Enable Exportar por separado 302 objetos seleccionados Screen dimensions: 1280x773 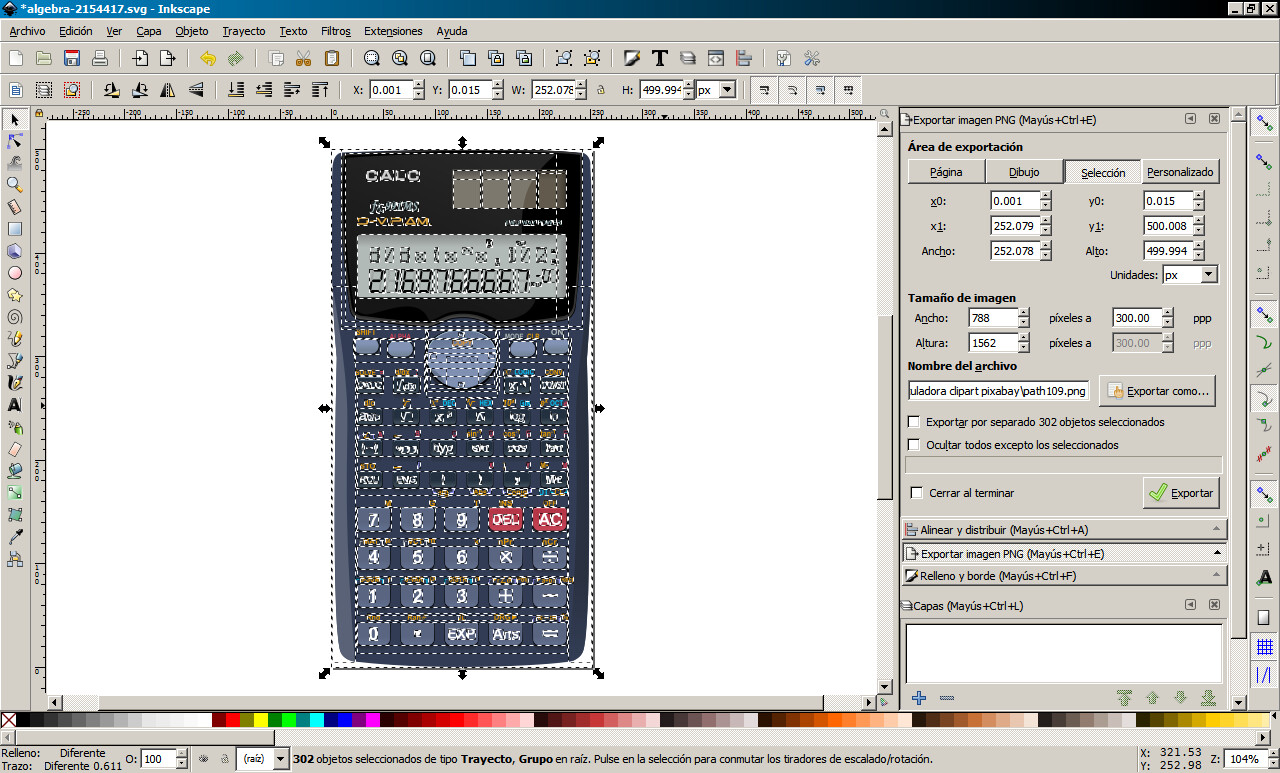pyautogui.click(x=913, y=421)
